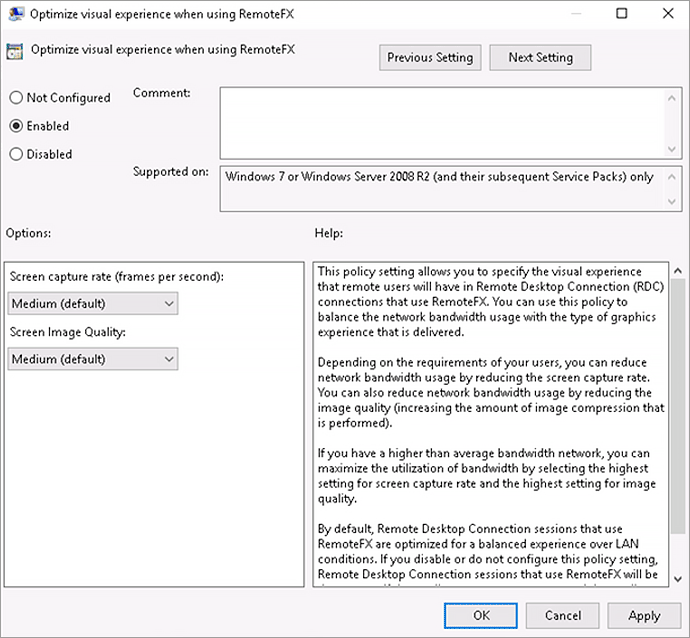
Task: Click the Help scrollbar up arrow
Action: [x=678, y=271]
